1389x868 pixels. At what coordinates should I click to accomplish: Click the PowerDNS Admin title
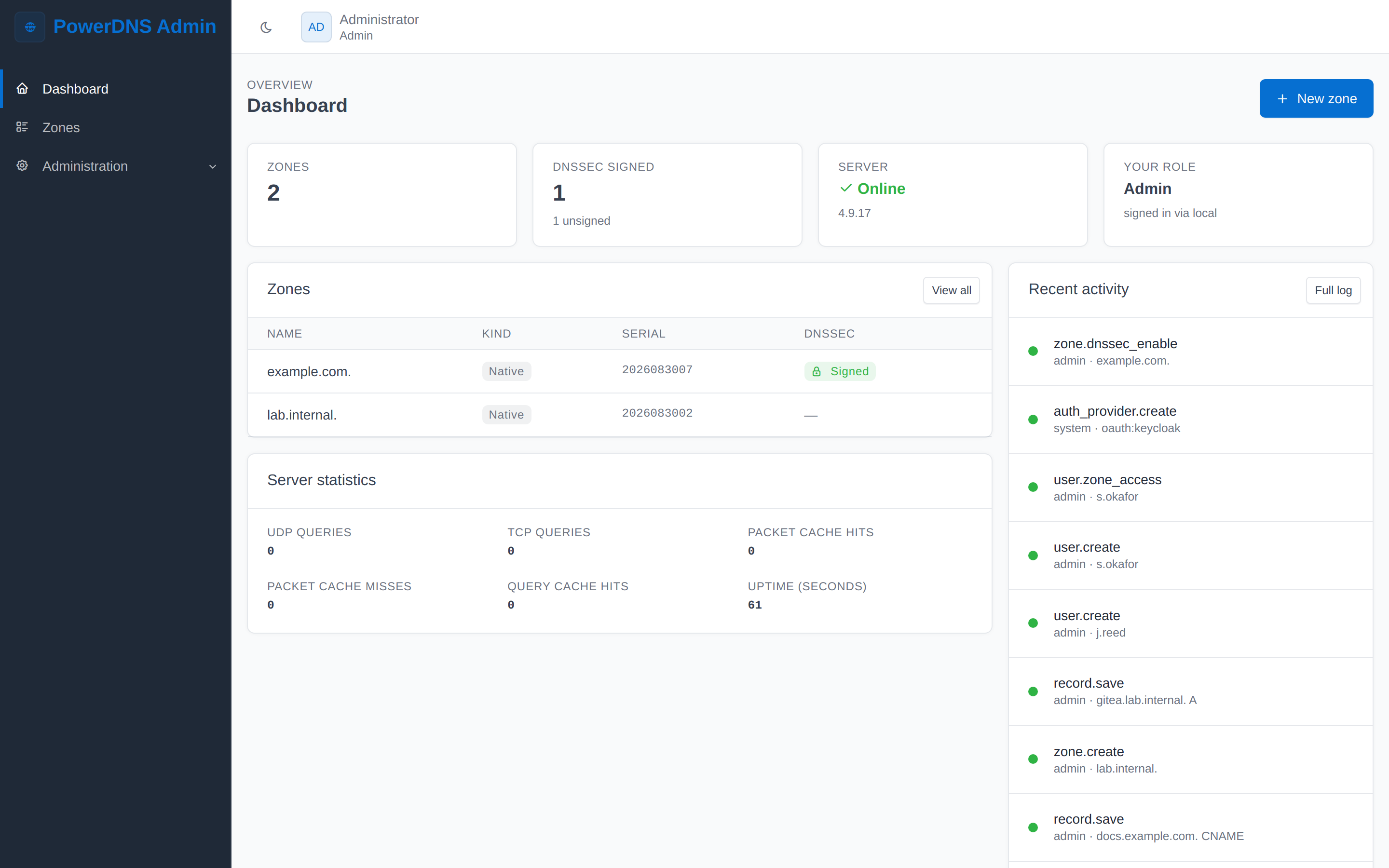(x=135, y=27)
